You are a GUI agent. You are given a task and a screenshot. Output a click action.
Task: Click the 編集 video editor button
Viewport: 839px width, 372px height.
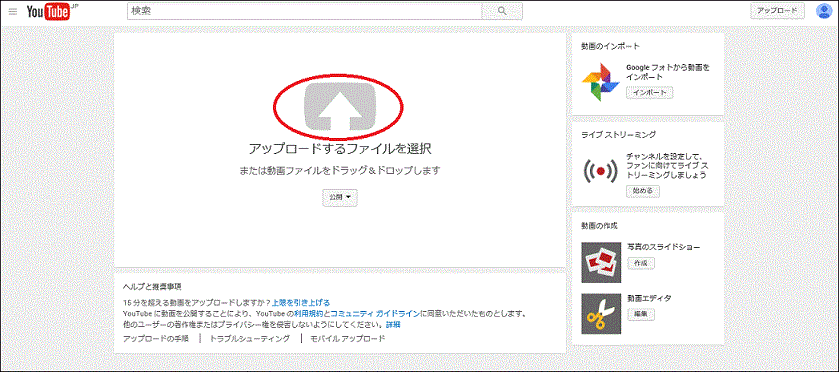pos(640,314)
